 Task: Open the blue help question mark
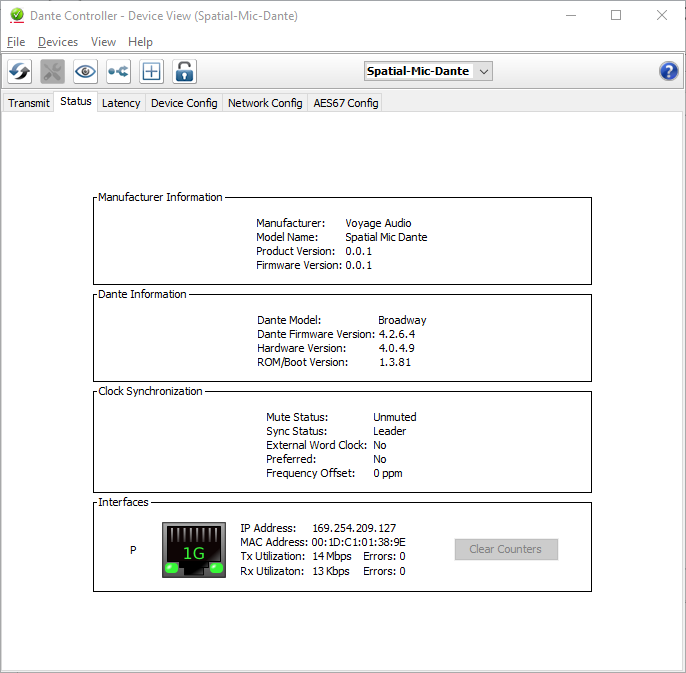pyautogui.click(x=668, y=71)
